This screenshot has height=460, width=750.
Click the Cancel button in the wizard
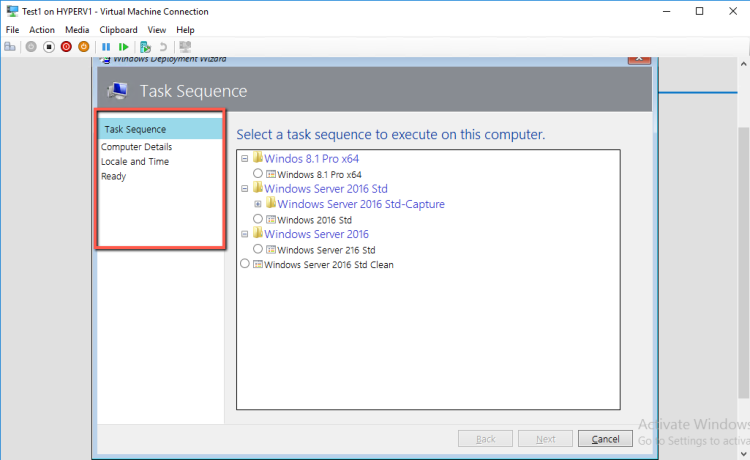(605, 439)
